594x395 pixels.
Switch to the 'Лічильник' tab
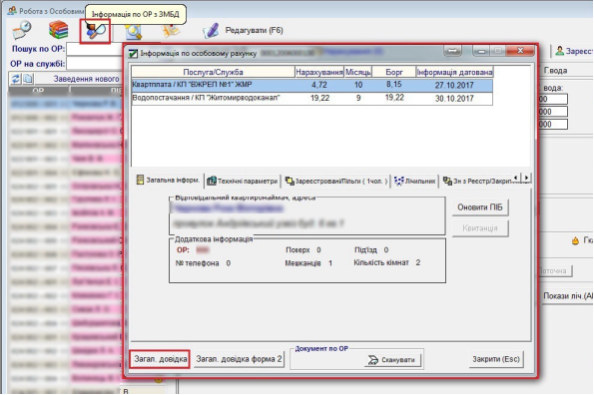(x=415, y=181)
